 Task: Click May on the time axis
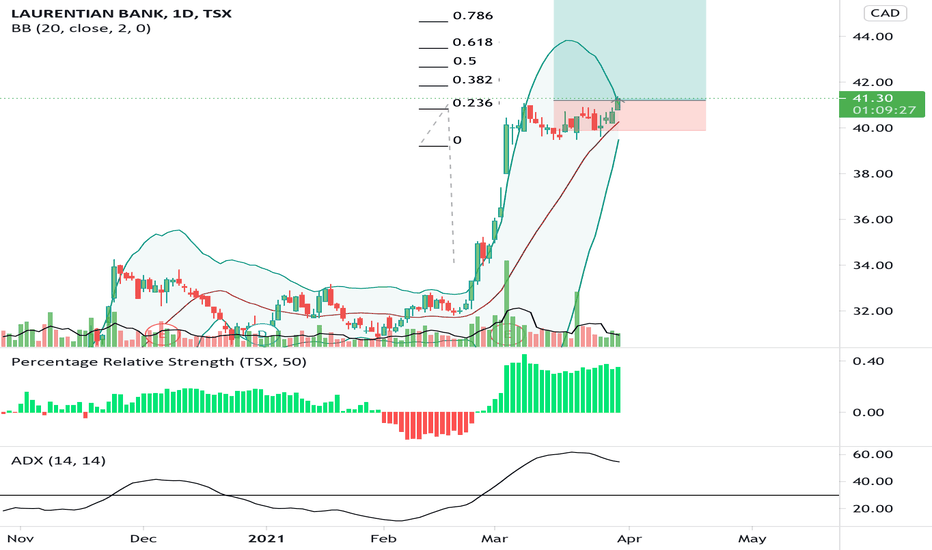tap(752, 539)
